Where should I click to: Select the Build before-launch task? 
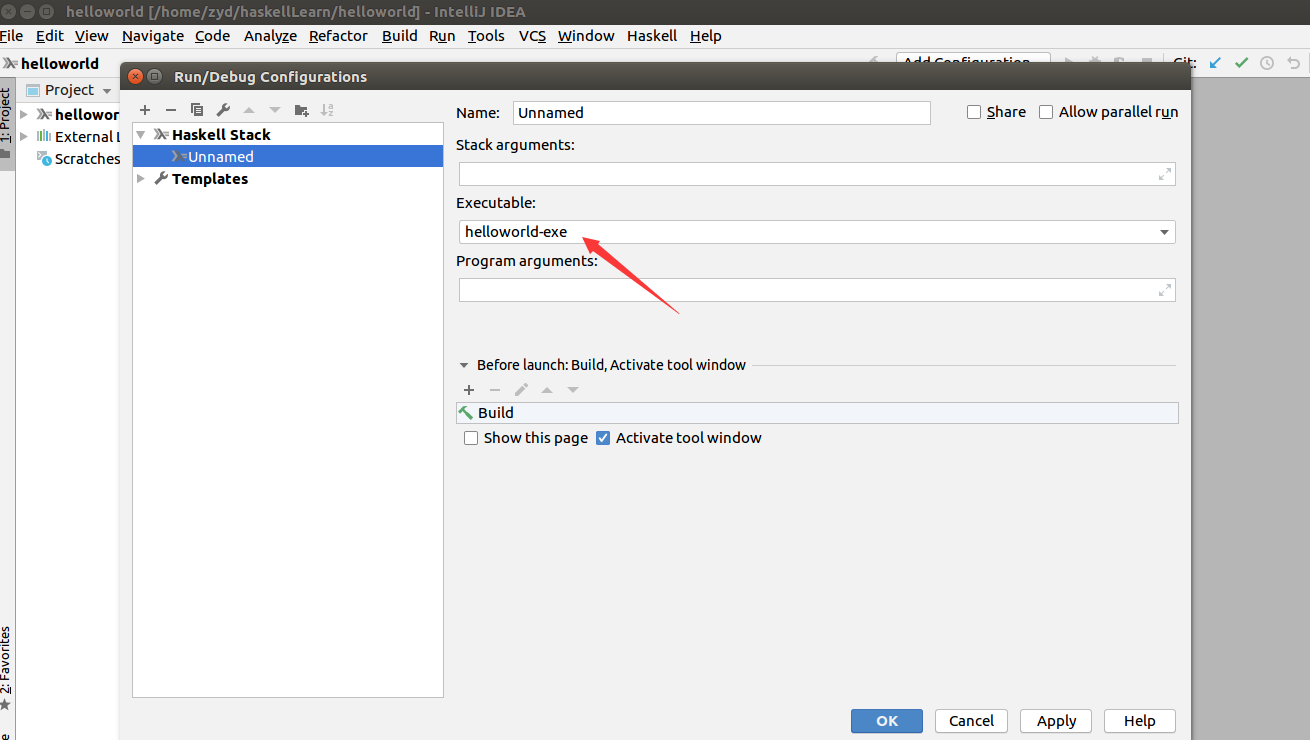pos(817,413)
